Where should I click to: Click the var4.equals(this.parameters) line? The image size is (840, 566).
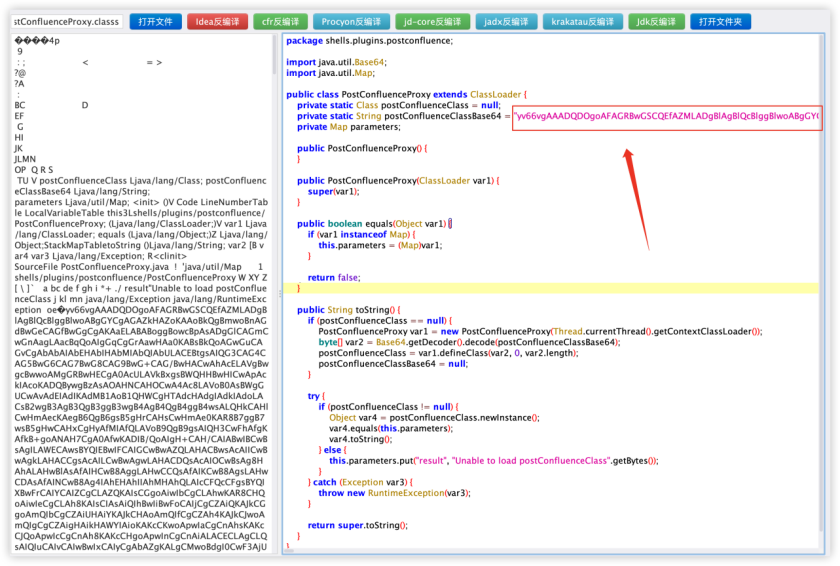(x=391, y=428)
